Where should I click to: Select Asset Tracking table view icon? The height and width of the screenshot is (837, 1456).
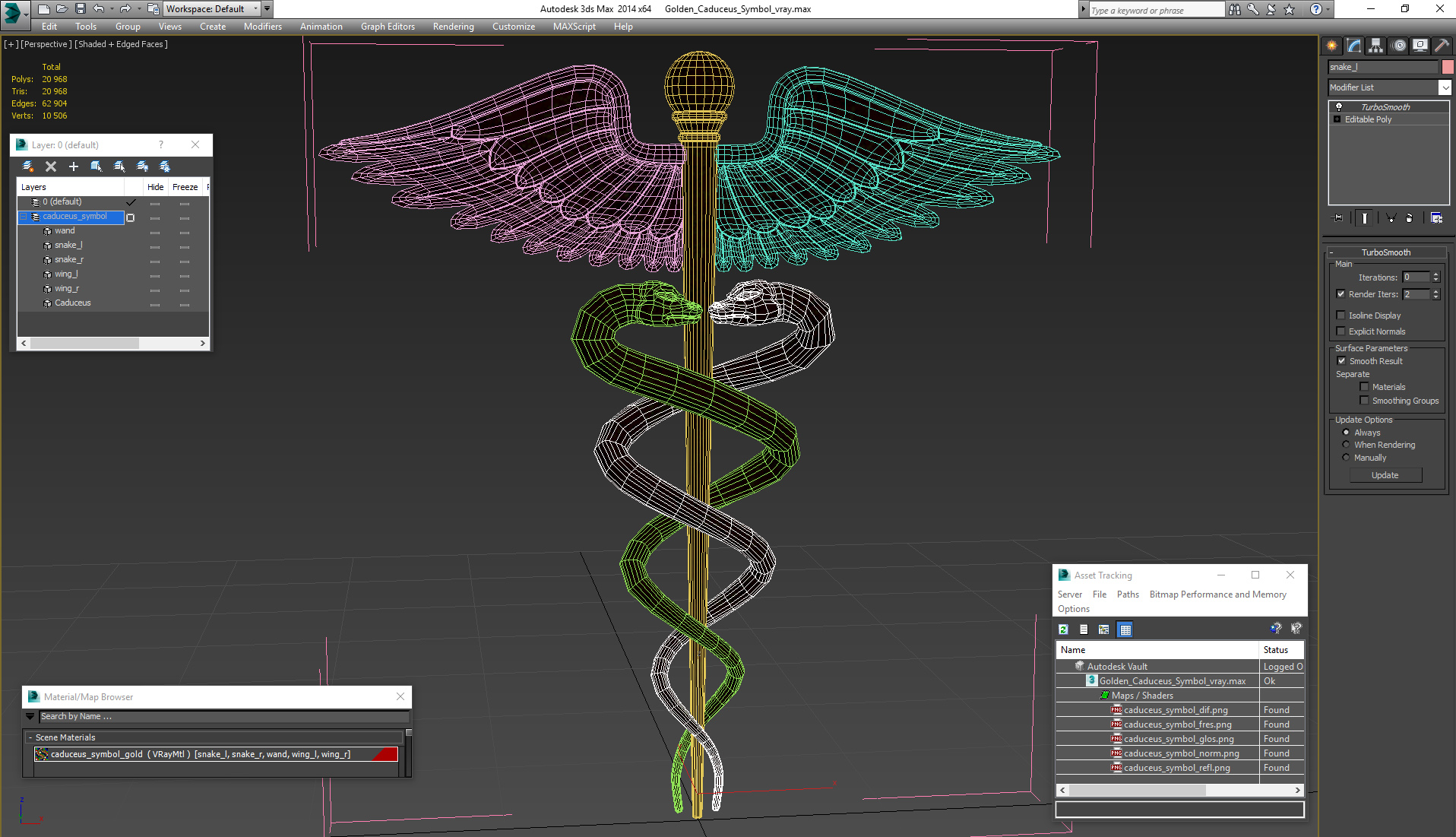point(1125,629)
